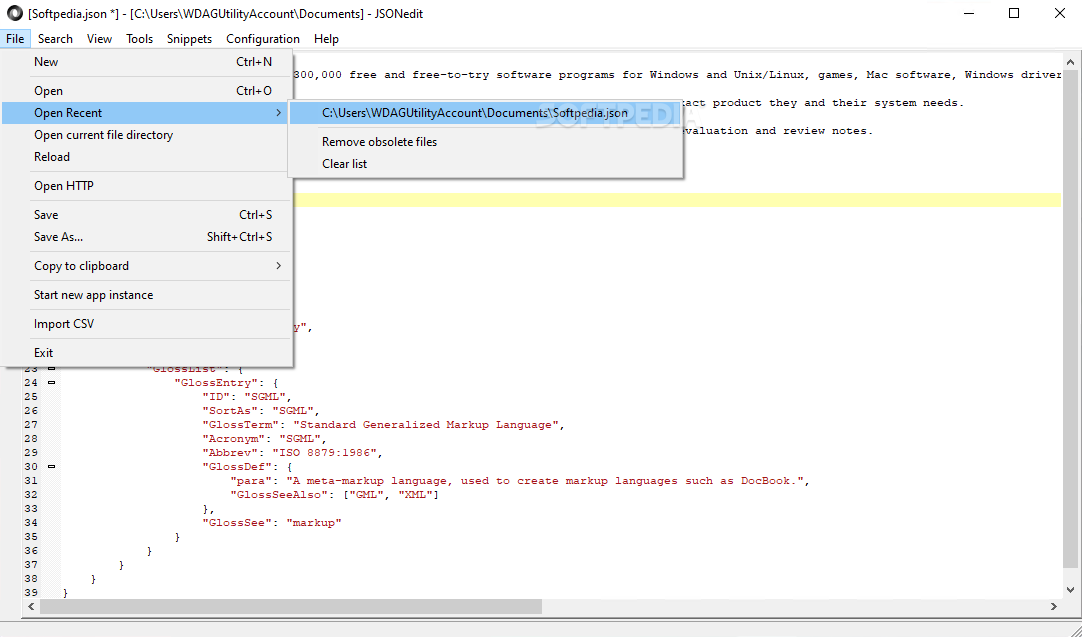Screen dimensions: 1082x637
Task: Click the "XML" value on line 32
Action: click(415, 495)
